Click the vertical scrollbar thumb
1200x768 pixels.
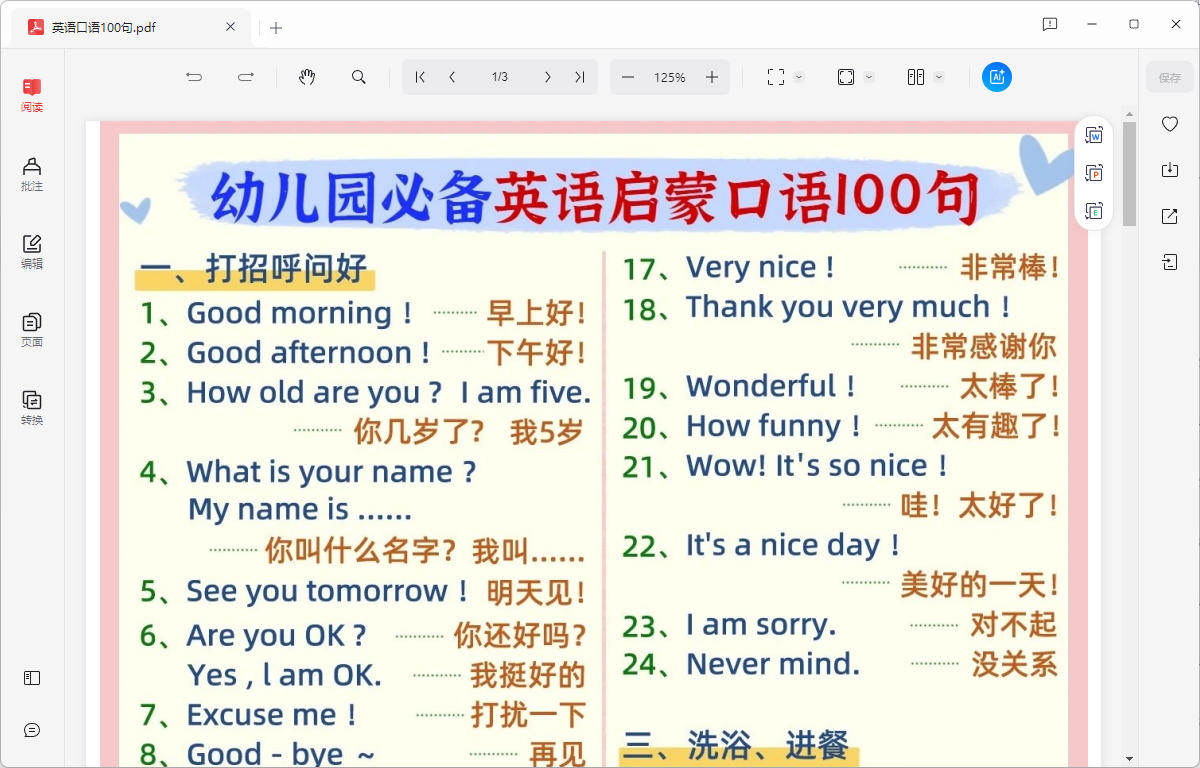point(1129,174)
